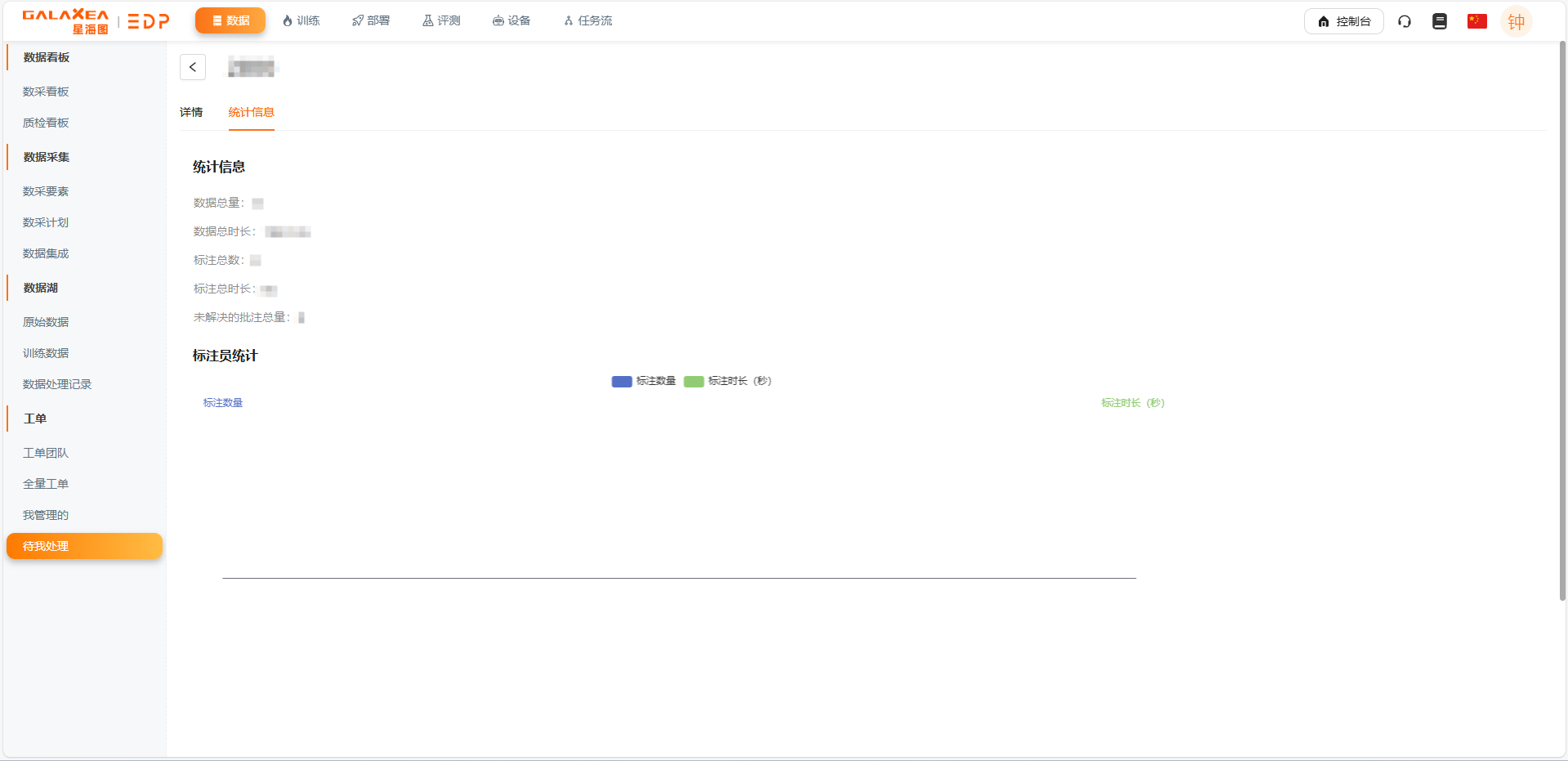Switch to the 详情 tab
Screen dimensions: 1568x761
(191, 112)
